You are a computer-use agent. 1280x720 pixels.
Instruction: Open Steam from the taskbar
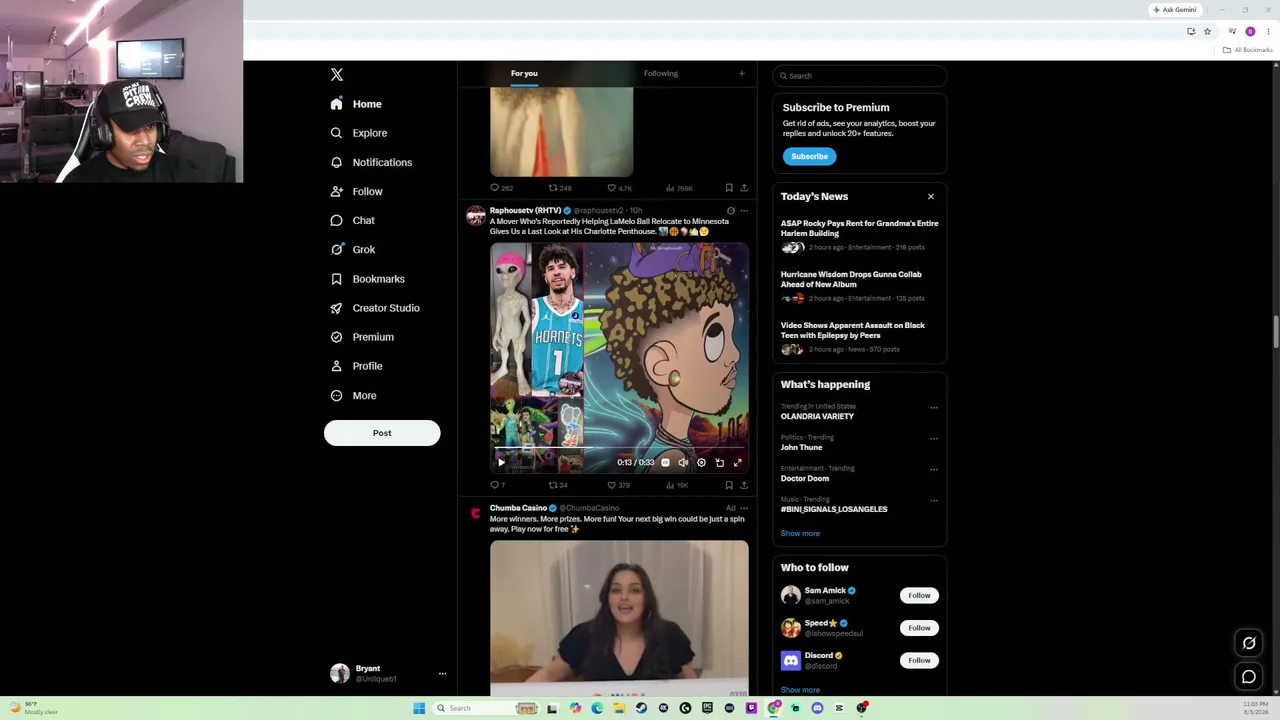tap(641, 708)
